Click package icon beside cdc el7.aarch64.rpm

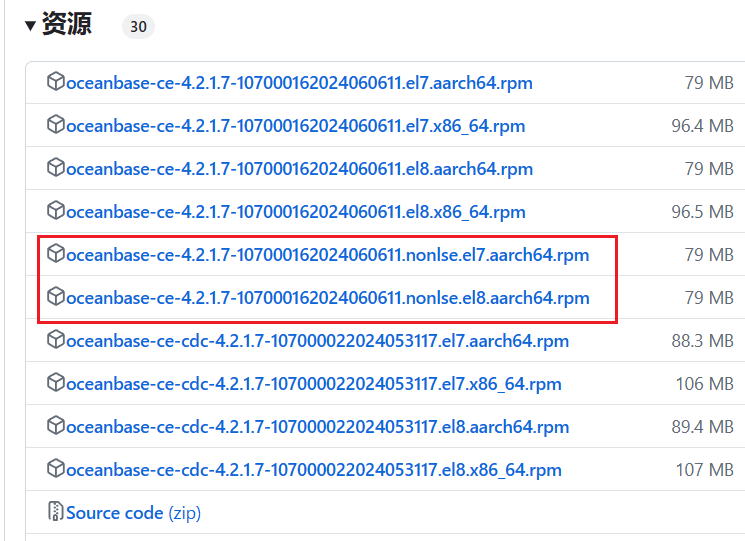pos(56,339)
